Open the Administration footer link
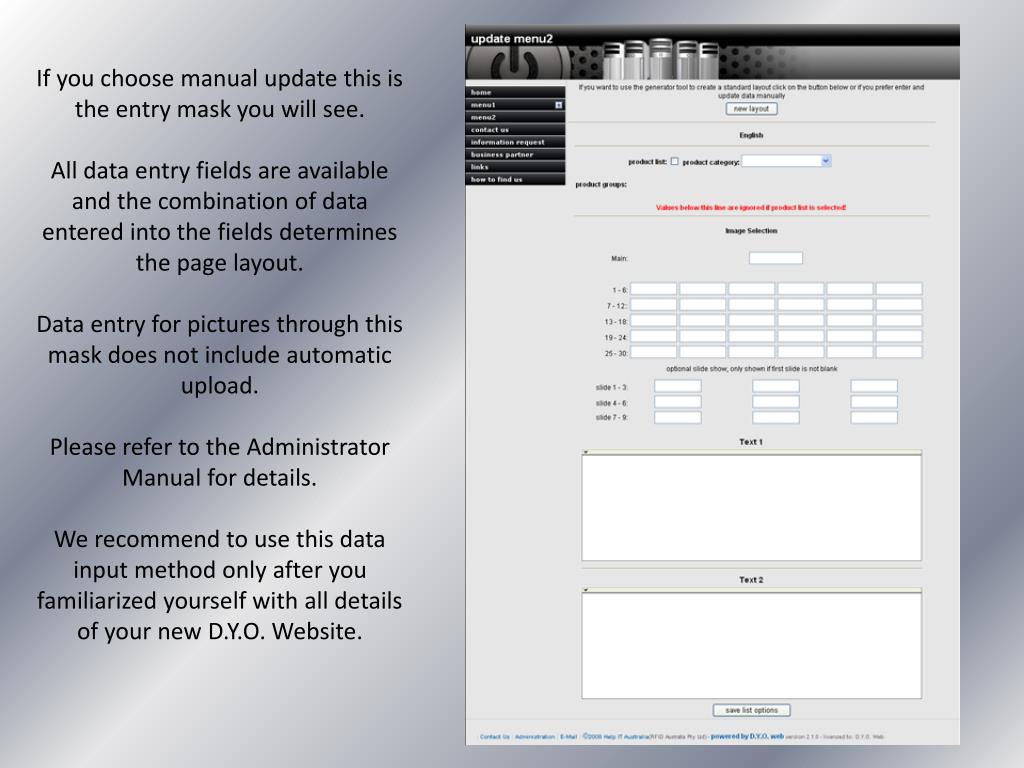Viewport: 1024px width, 768px height. tap(535, 737)
